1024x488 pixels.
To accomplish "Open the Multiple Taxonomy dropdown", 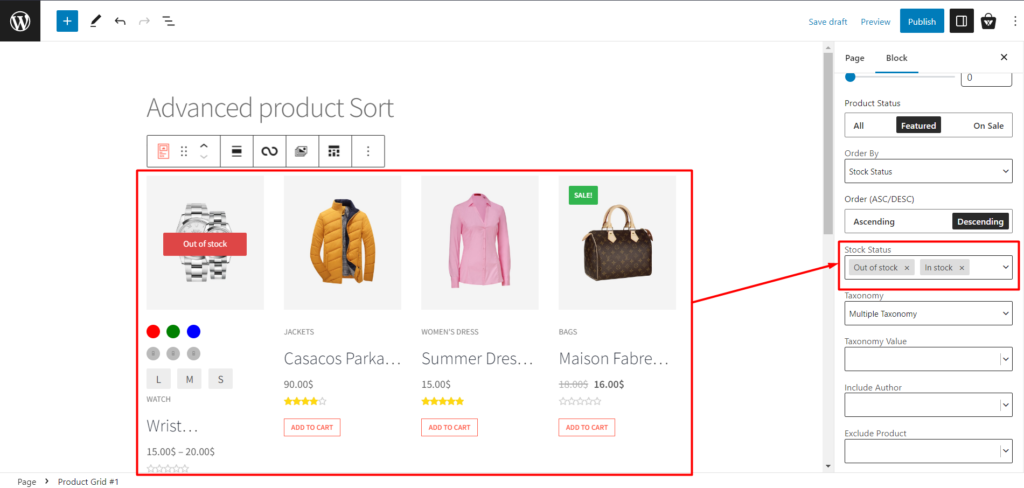I will pos(928,314).
